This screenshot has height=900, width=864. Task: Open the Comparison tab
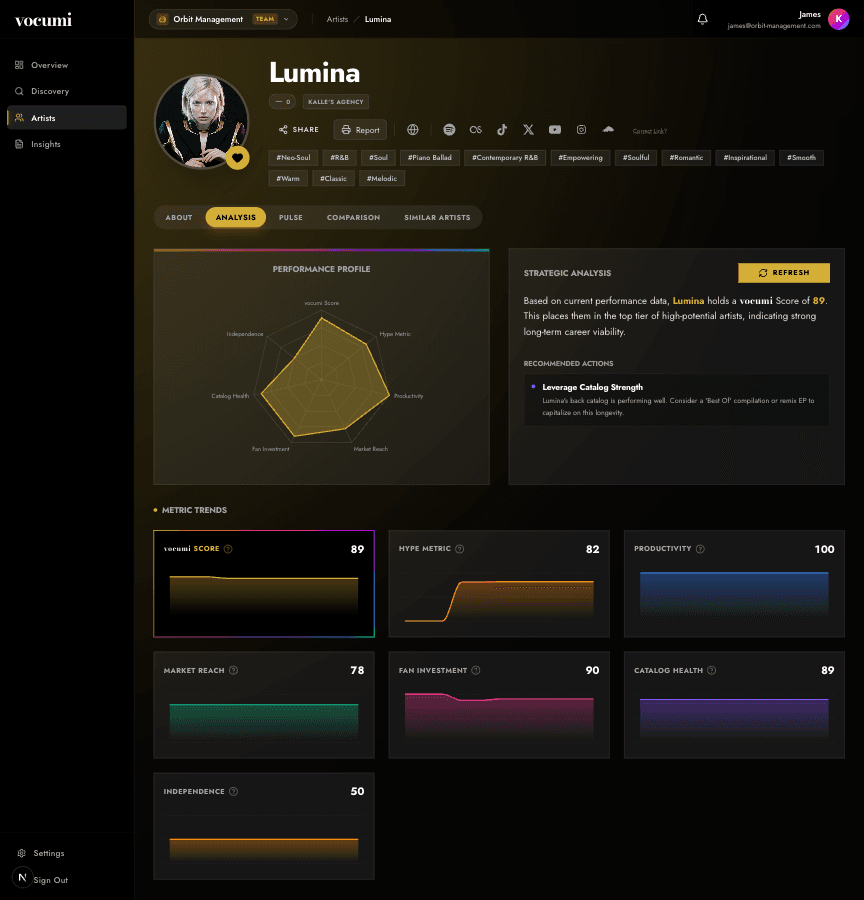click(353, 218)
